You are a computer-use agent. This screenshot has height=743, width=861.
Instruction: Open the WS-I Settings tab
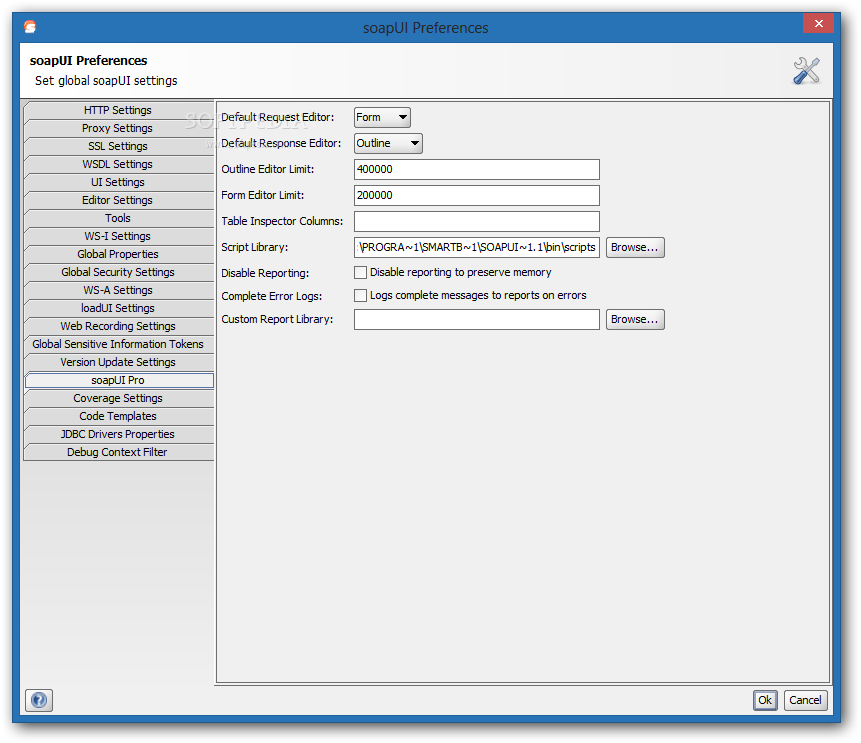(x=118, y=236)
